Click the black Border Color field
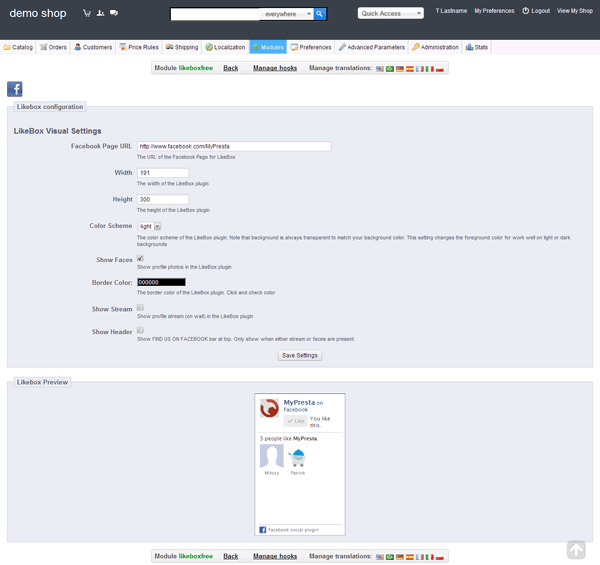 [x=161, y=282]
